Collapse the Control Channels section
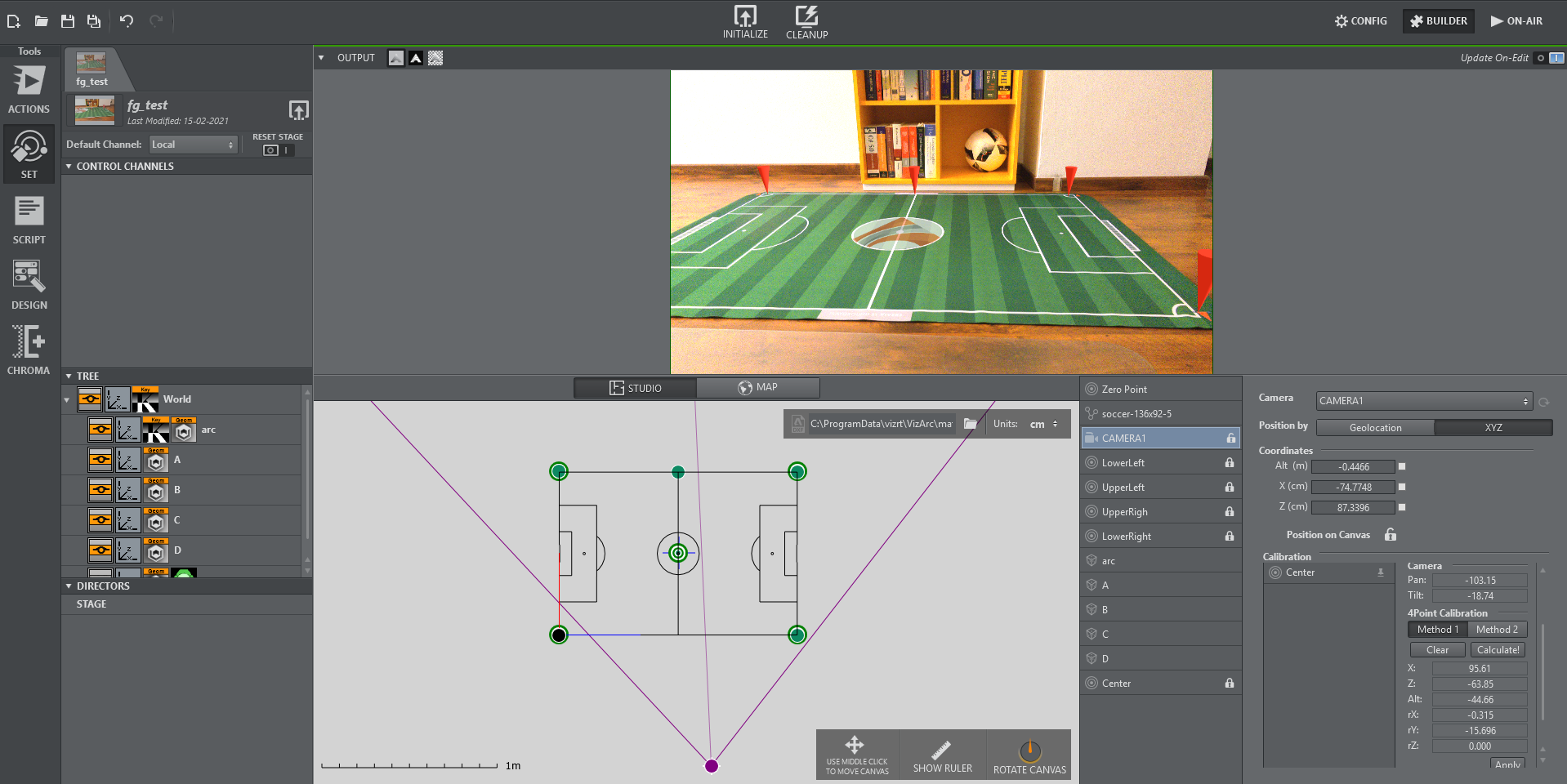 tap(69, 167)
